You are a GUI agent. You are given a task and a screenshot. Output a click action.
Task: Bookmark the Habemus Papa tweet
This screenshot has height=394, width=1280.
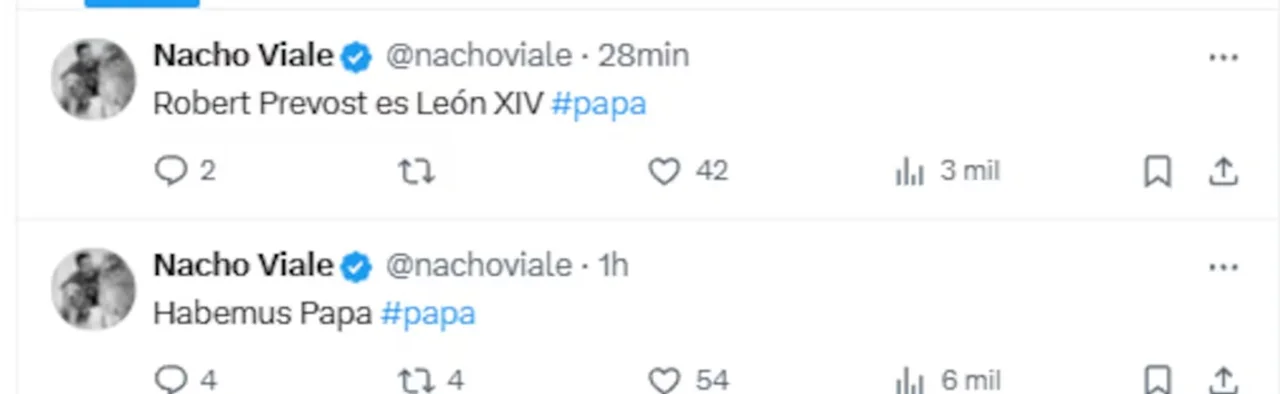click(1157, 381)
